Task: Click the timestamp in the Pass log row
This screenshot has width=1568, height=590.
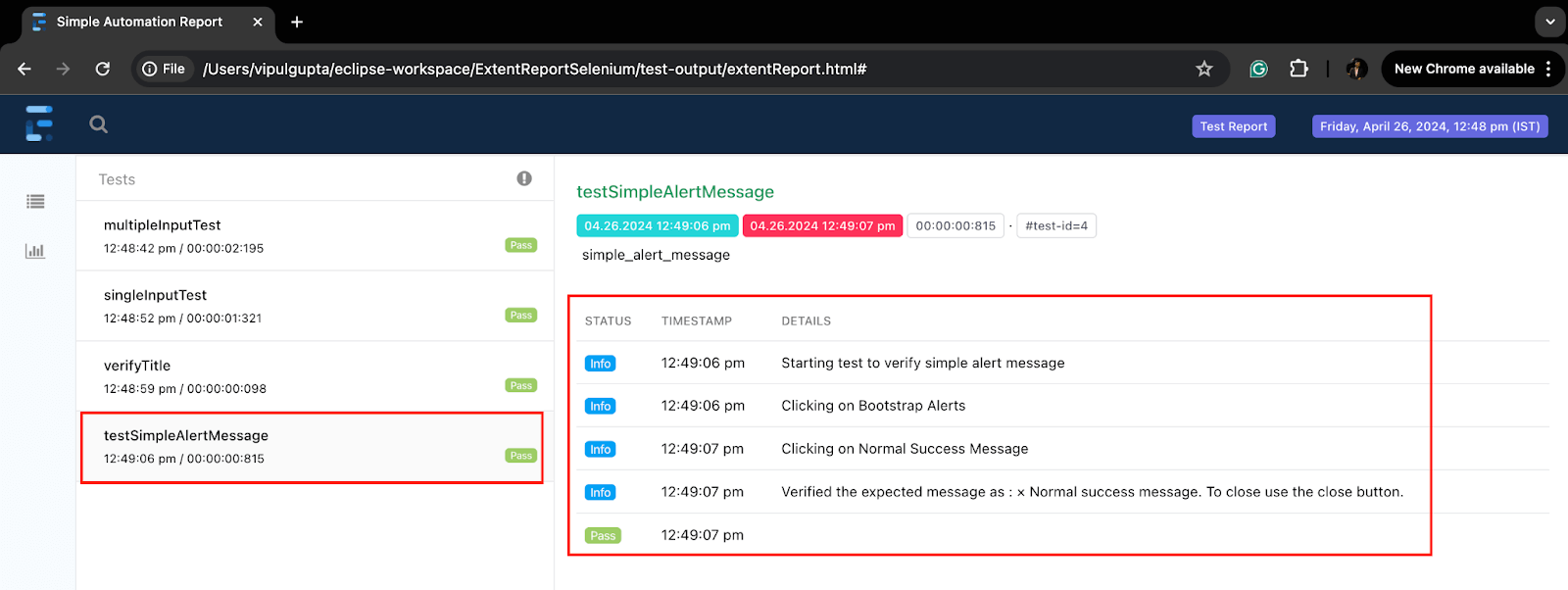Action: 703,535
